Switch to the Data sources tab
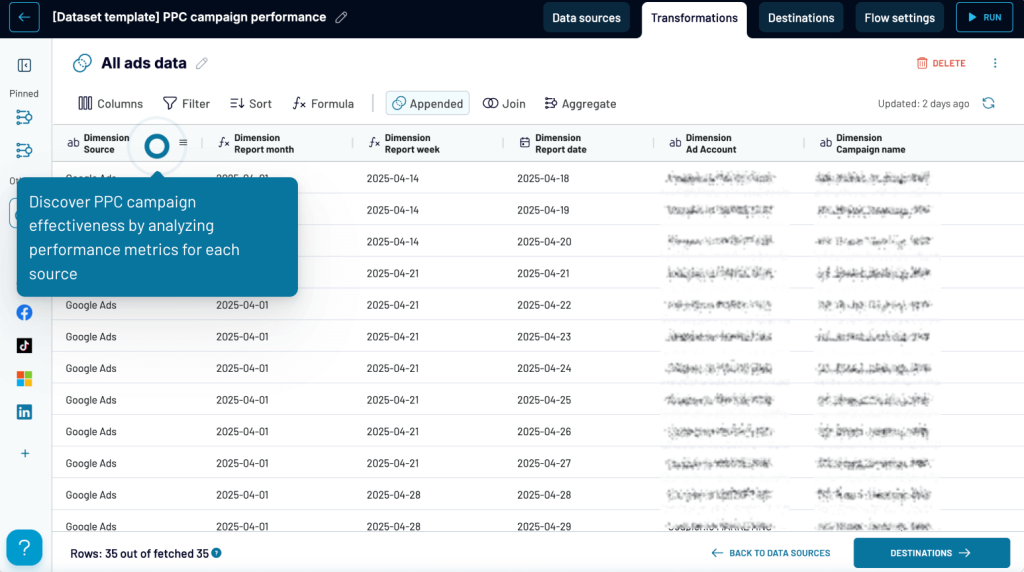This screenshot has width=1024, height=572. [586, 18]
